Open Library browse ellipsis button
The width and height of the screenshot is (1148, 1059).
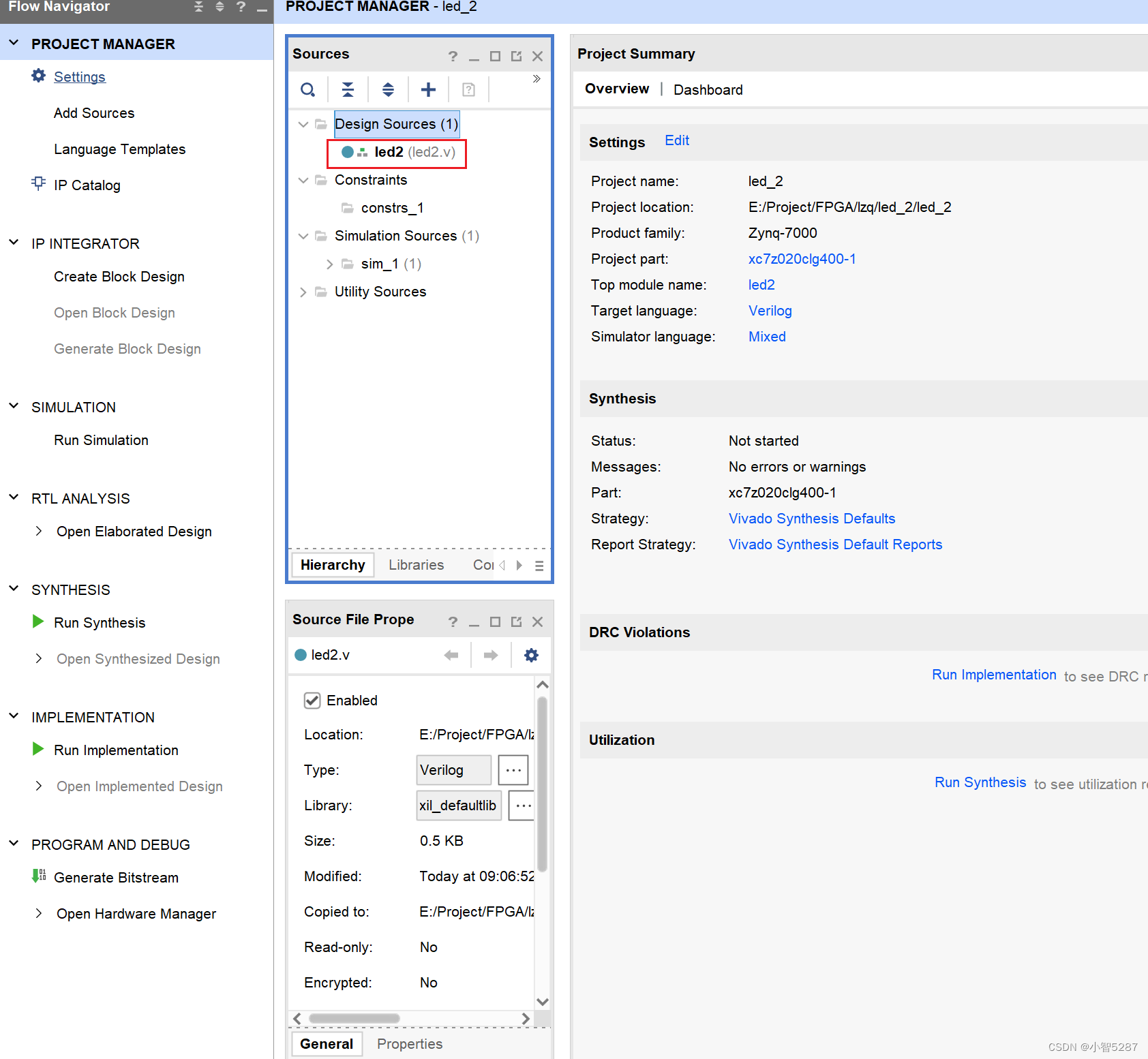pyautogui.click(x=523, y=805)
